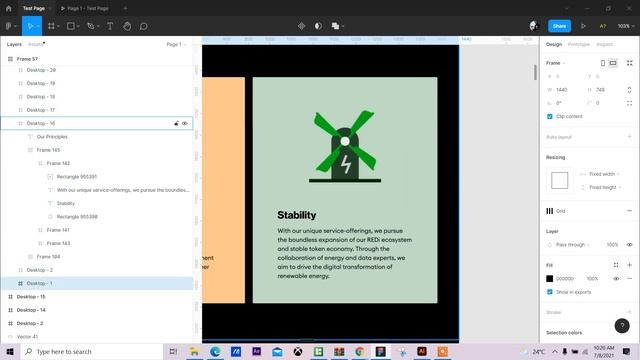Remove the 000000 fill
Viewport: 640px width, 360px height.
click(629, 278)
